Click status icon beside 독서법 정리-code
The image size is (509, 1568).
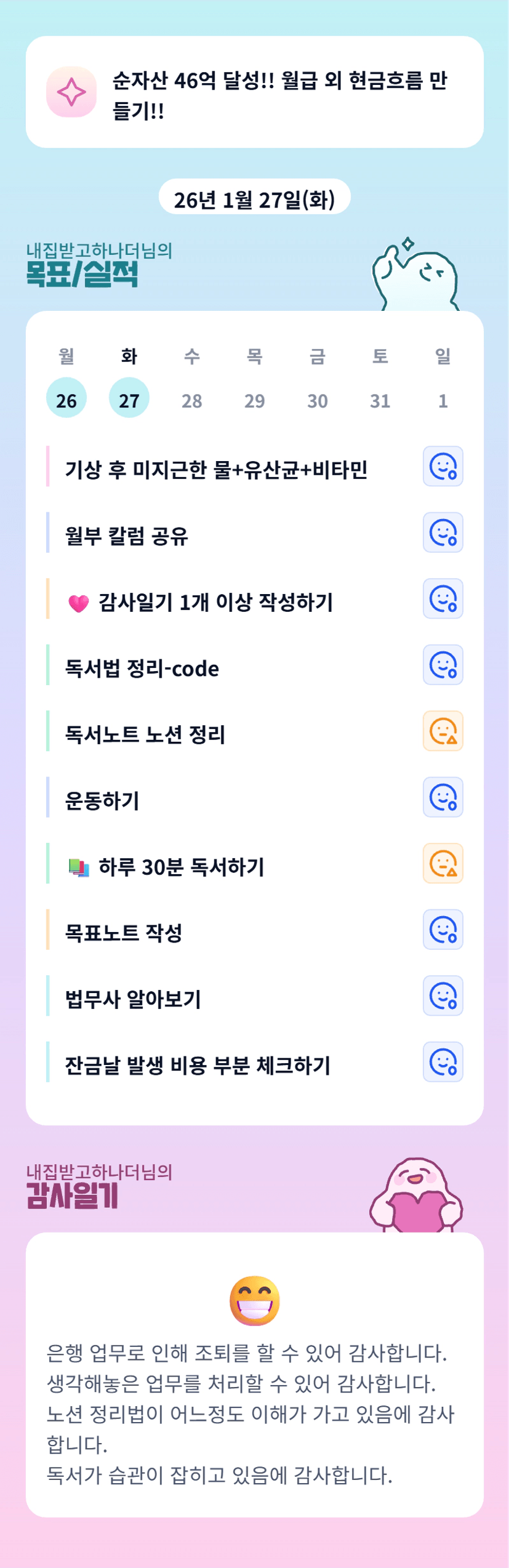(443, 665)
